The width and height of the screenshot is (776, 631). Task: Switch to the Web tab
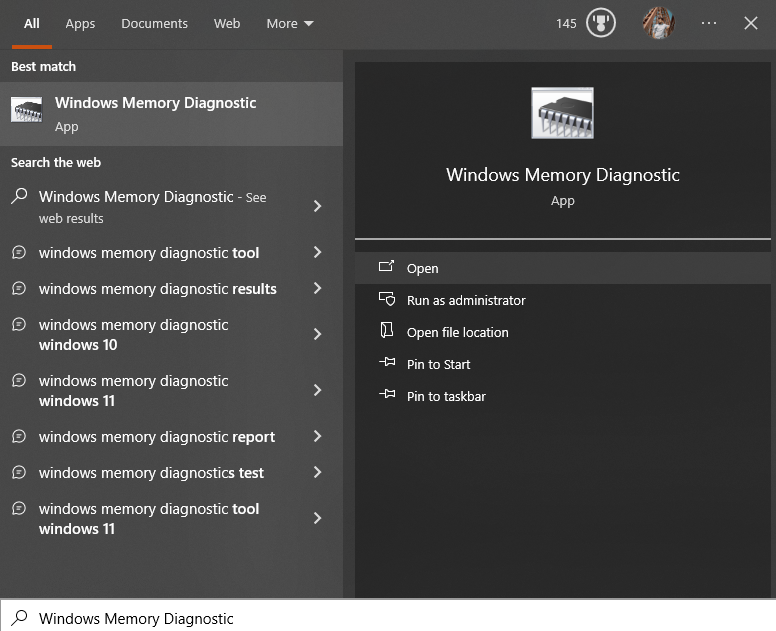(227, 23)
